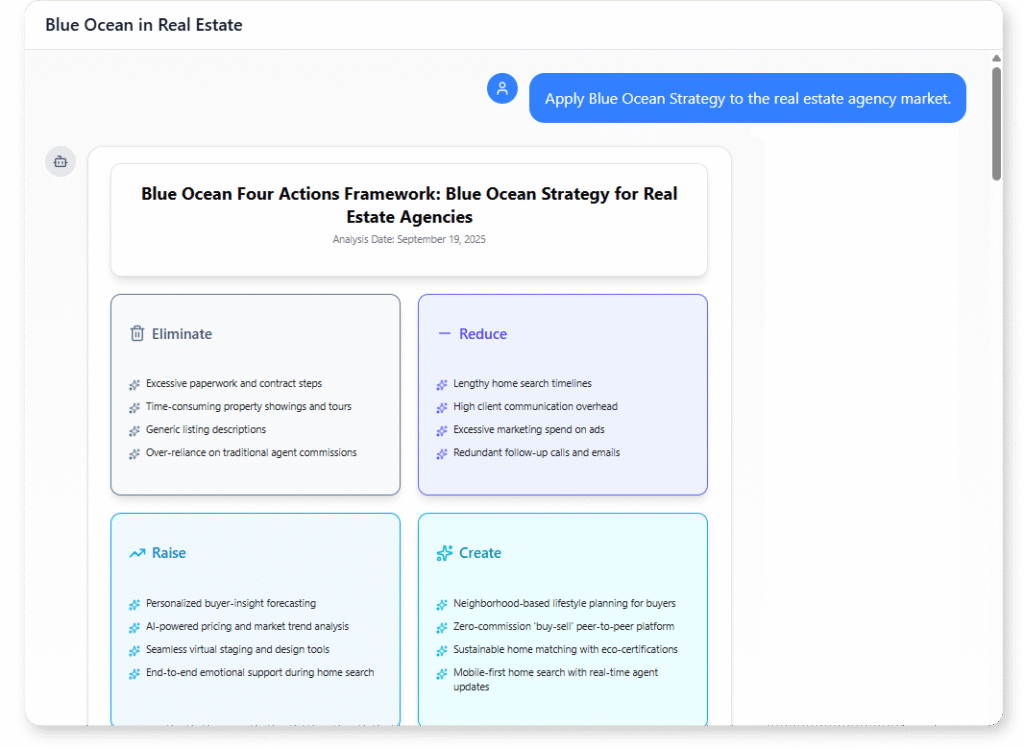Open the 'Blue Ocean in Real Estate' title tab
Screen dimensions: 1024x749
[143, 24]
